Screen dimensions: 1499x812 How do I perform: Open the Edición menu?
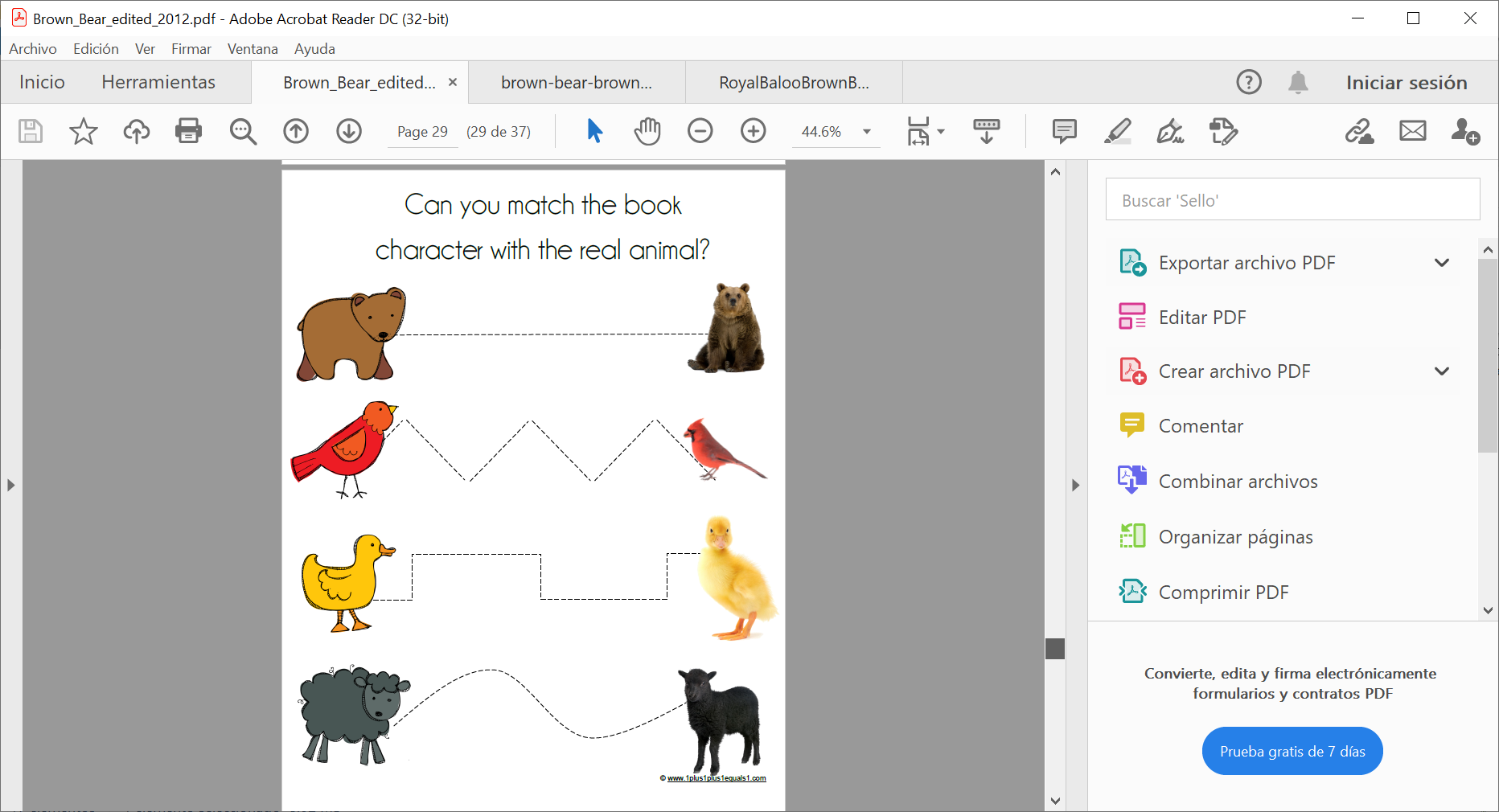pos(96,49)
